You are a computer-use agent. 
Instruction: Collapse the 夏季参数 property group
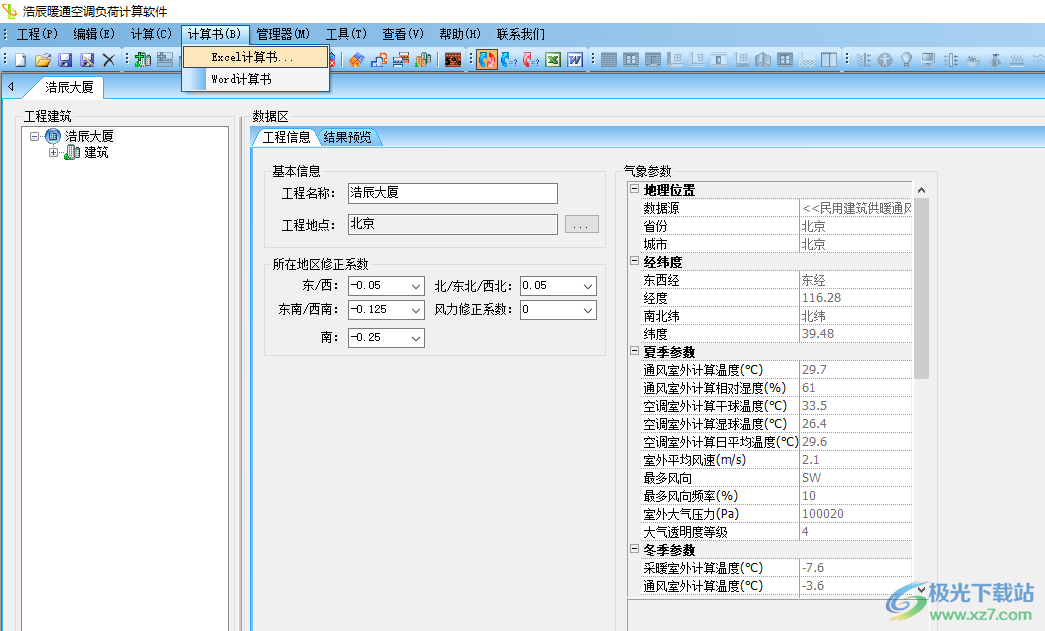pos(634,351)
